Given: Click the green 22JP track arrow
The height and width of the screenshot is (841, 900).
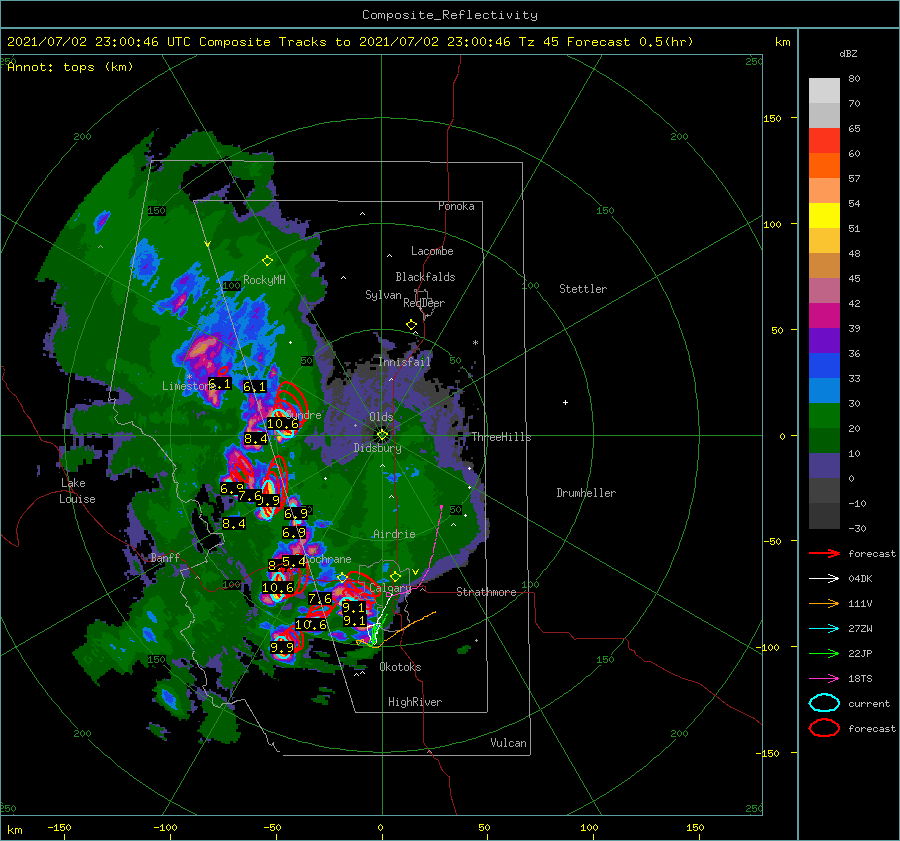Looking at the screenshot, I should 824,653.
